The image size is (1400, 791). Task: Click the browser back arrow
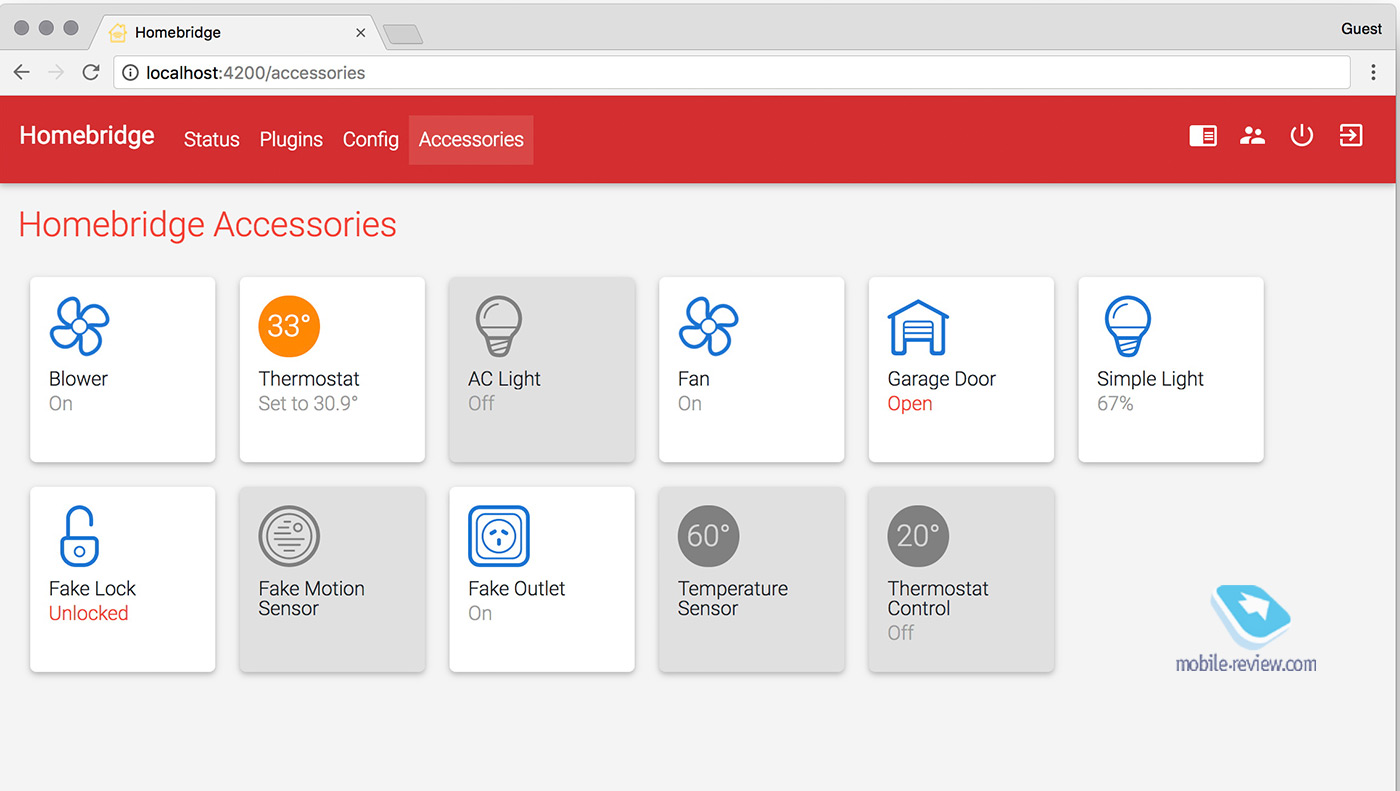(x=21, y=72)
